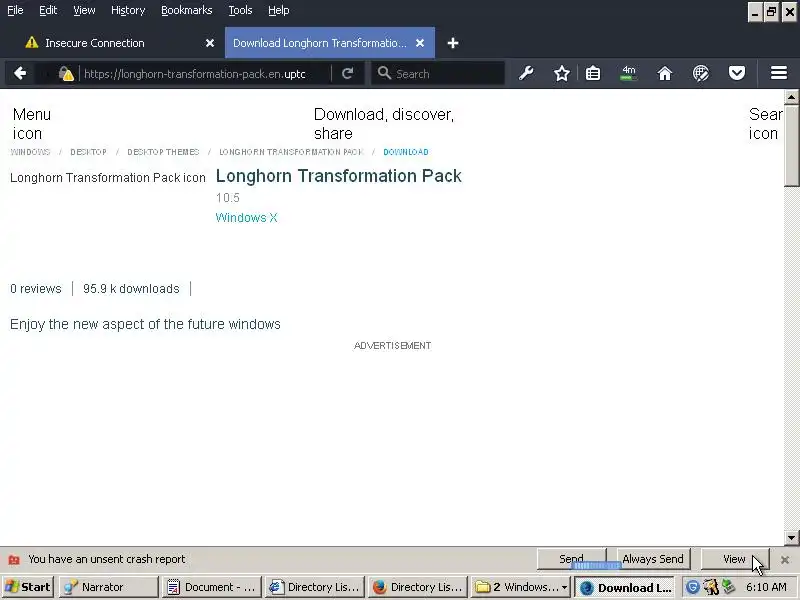Click the vertical scrollbar thumb
Screen dimensions: 800x600
point(791,145)
